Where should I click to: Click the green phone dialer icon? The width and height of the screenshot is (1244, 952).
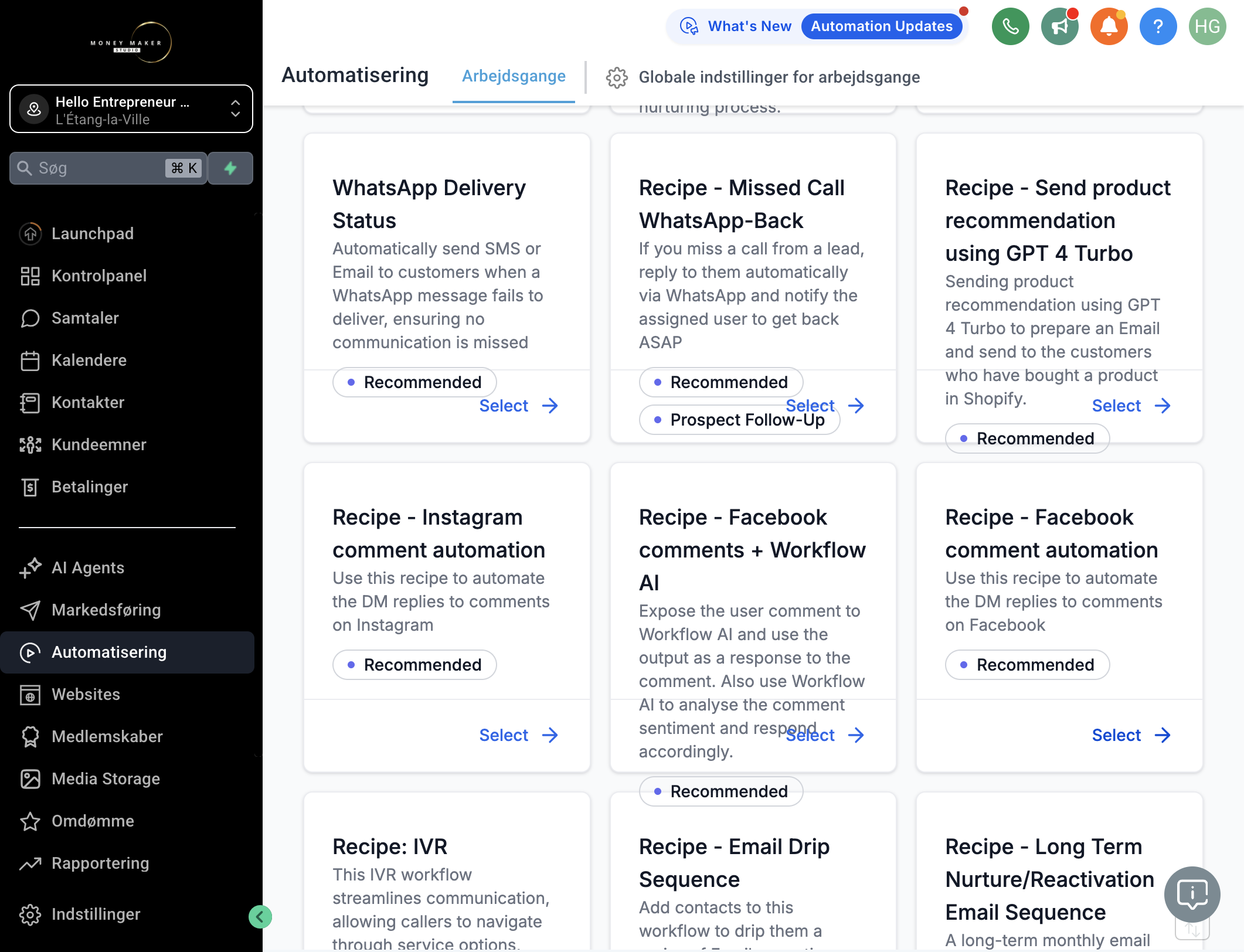click(1010, 26)
